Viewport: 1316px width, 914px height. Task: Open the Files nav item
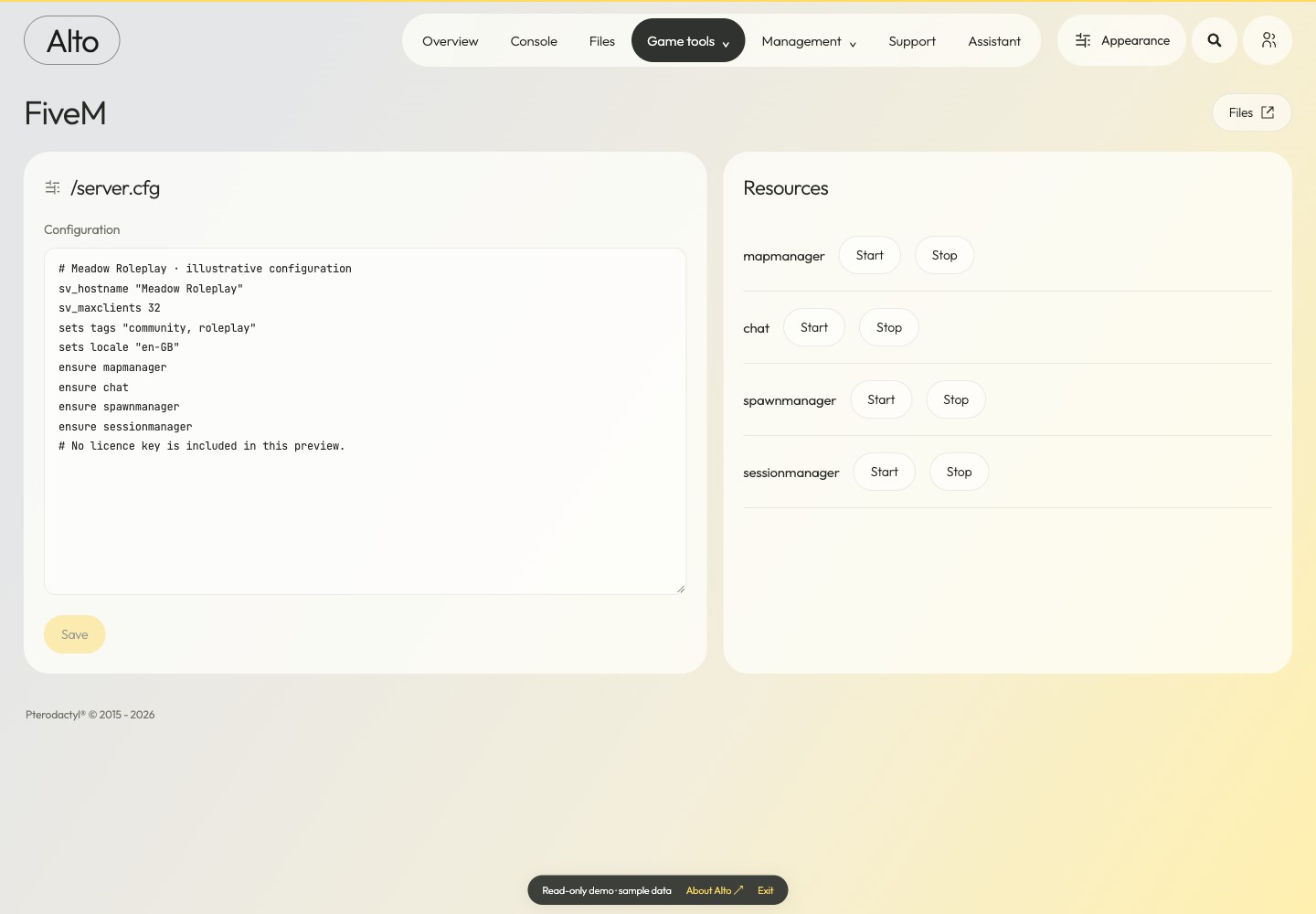(602, 41)
